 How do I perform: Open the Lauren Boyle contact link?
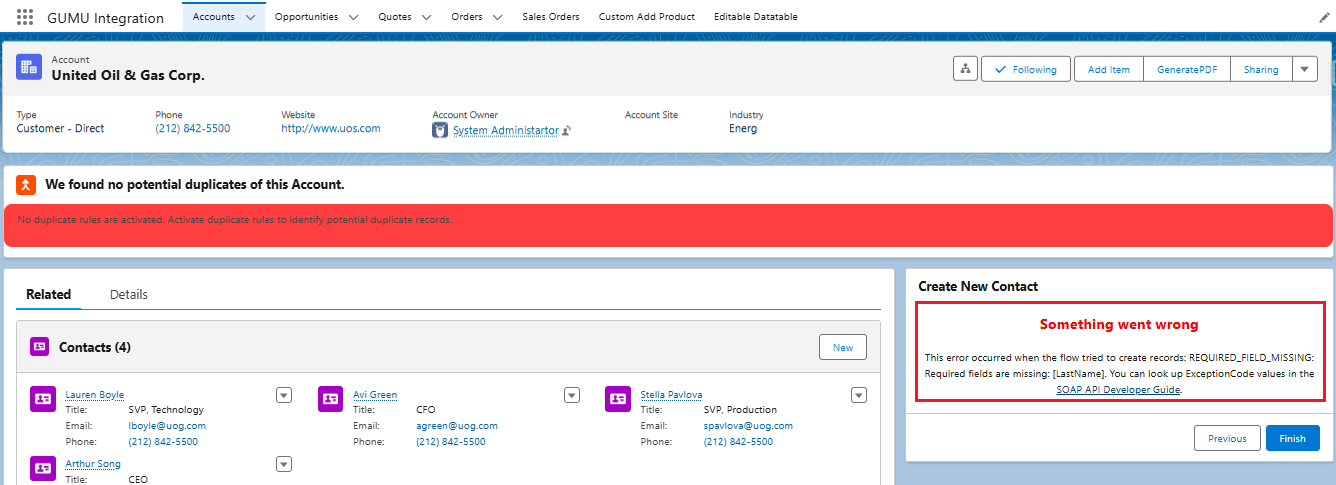(95, 395)
